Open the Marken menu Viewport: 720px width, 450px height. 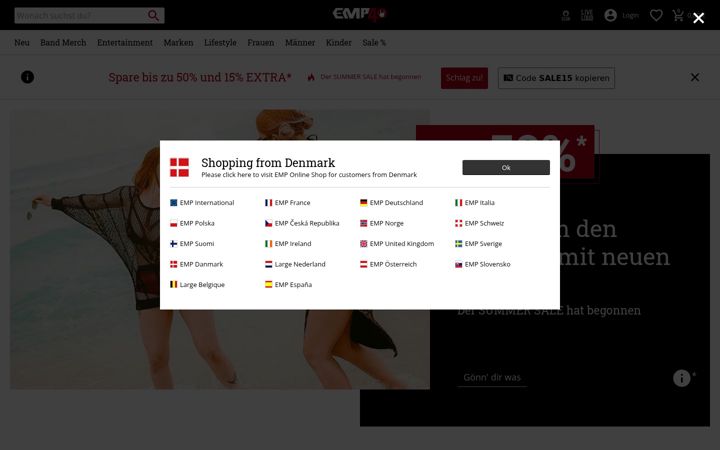tap(178, 42)
